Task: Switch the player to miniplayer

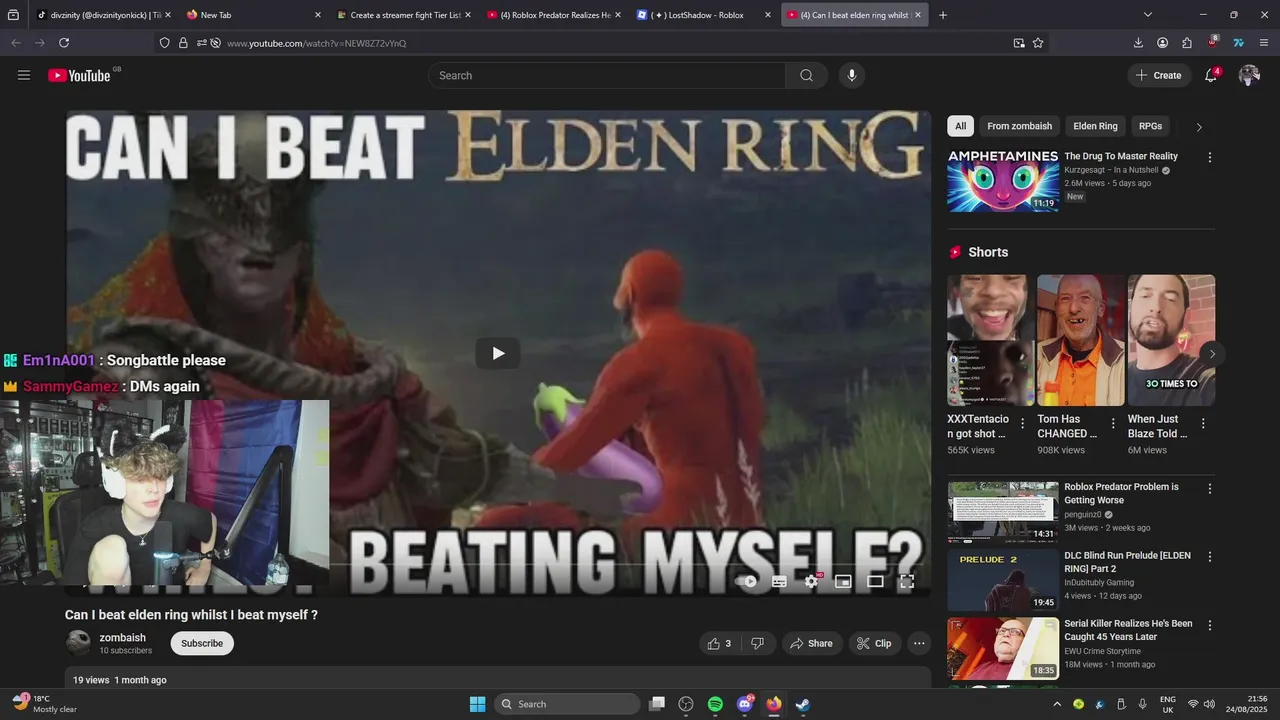Action: tap(843, 581)
